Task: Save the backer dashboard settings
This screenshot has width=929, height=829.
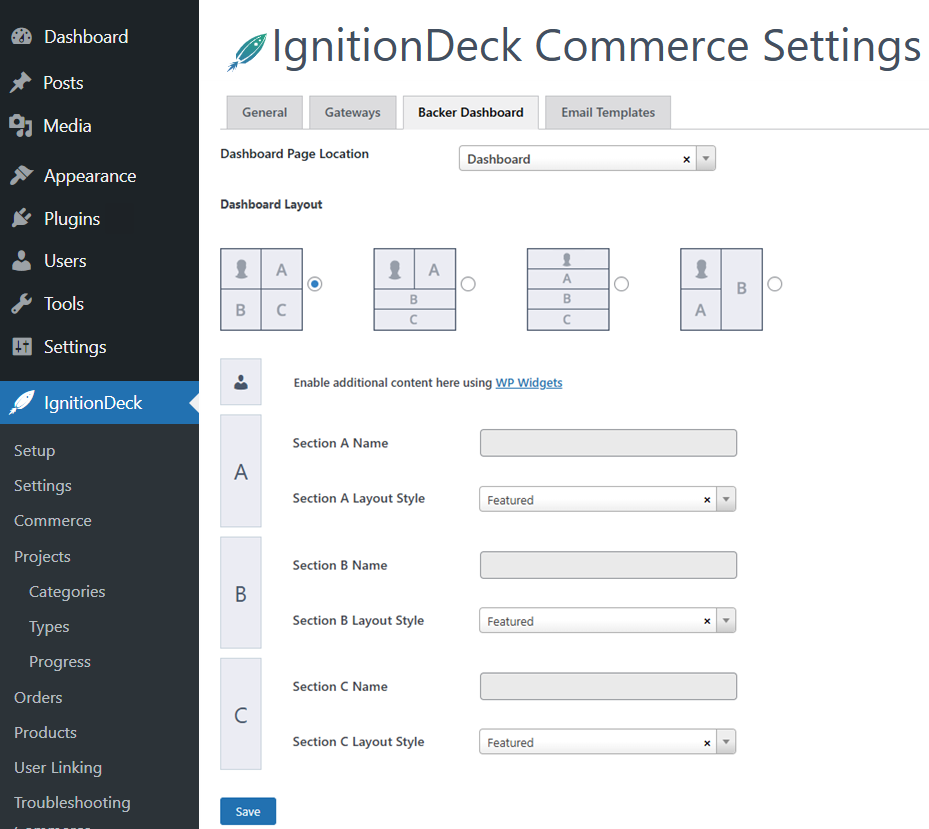Action: 248,811
